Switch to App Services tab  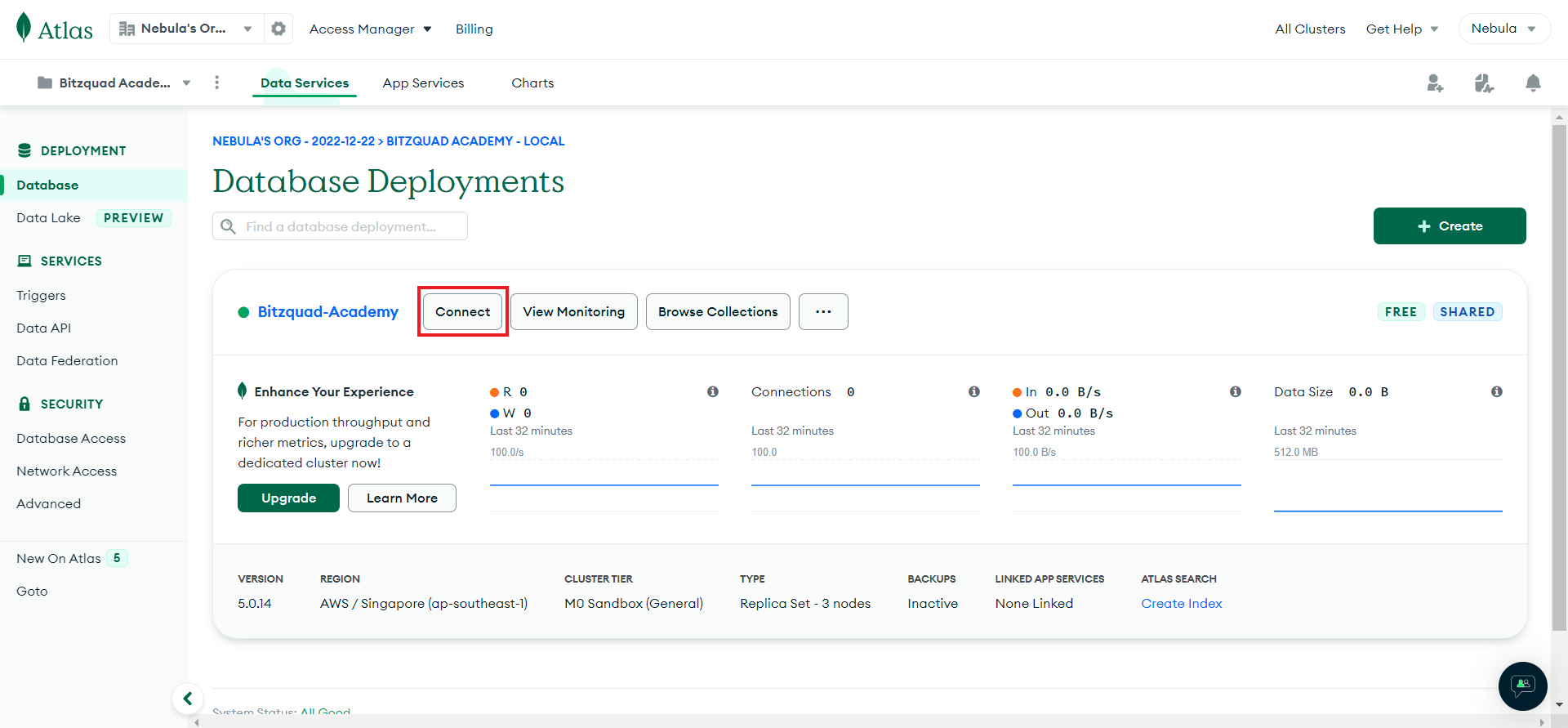423,83
